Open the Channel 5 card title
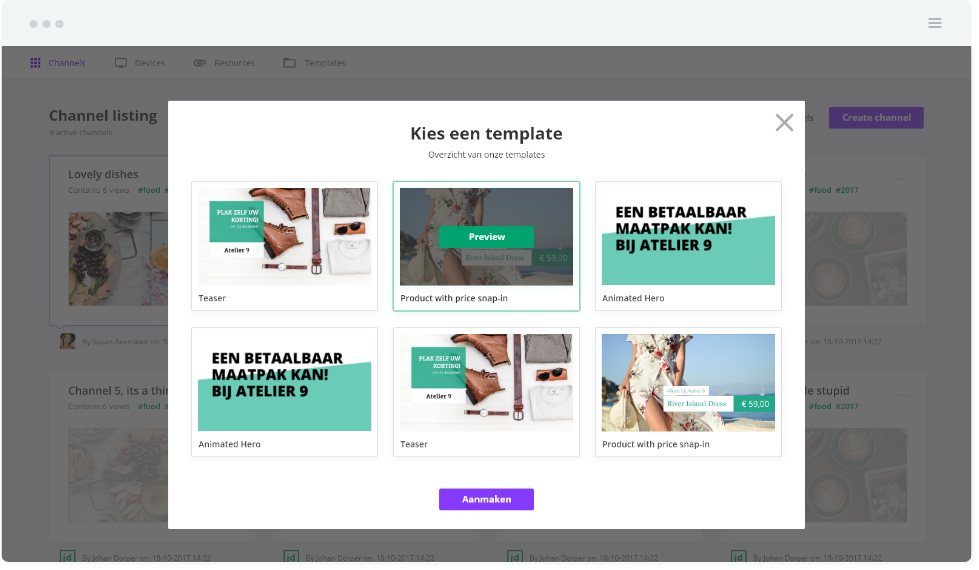979x570 pixels. [118, 391]
